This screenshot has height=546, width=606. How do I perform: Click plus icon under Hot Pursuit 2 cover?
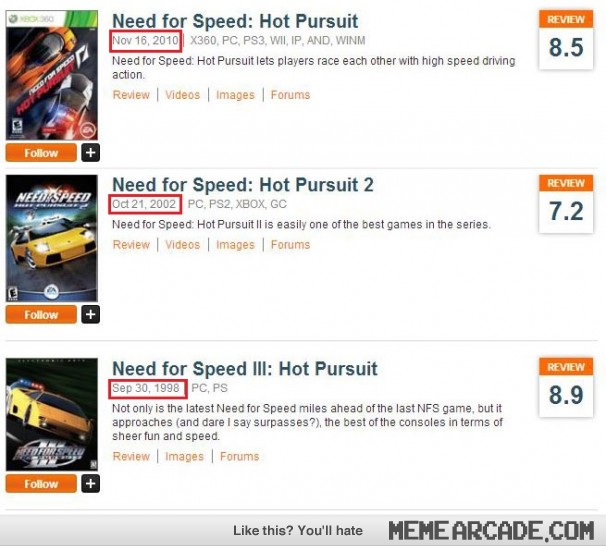point(90,314)
